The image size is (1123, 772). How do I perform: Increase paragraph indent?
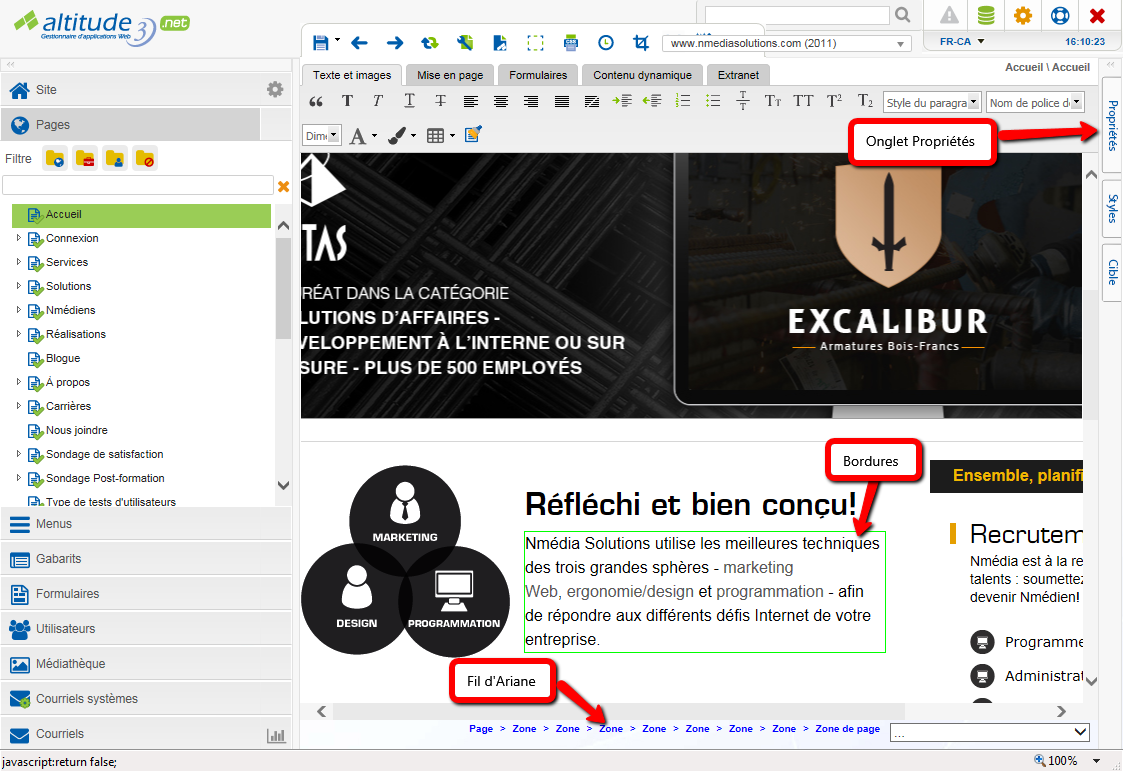click(622, 101)
